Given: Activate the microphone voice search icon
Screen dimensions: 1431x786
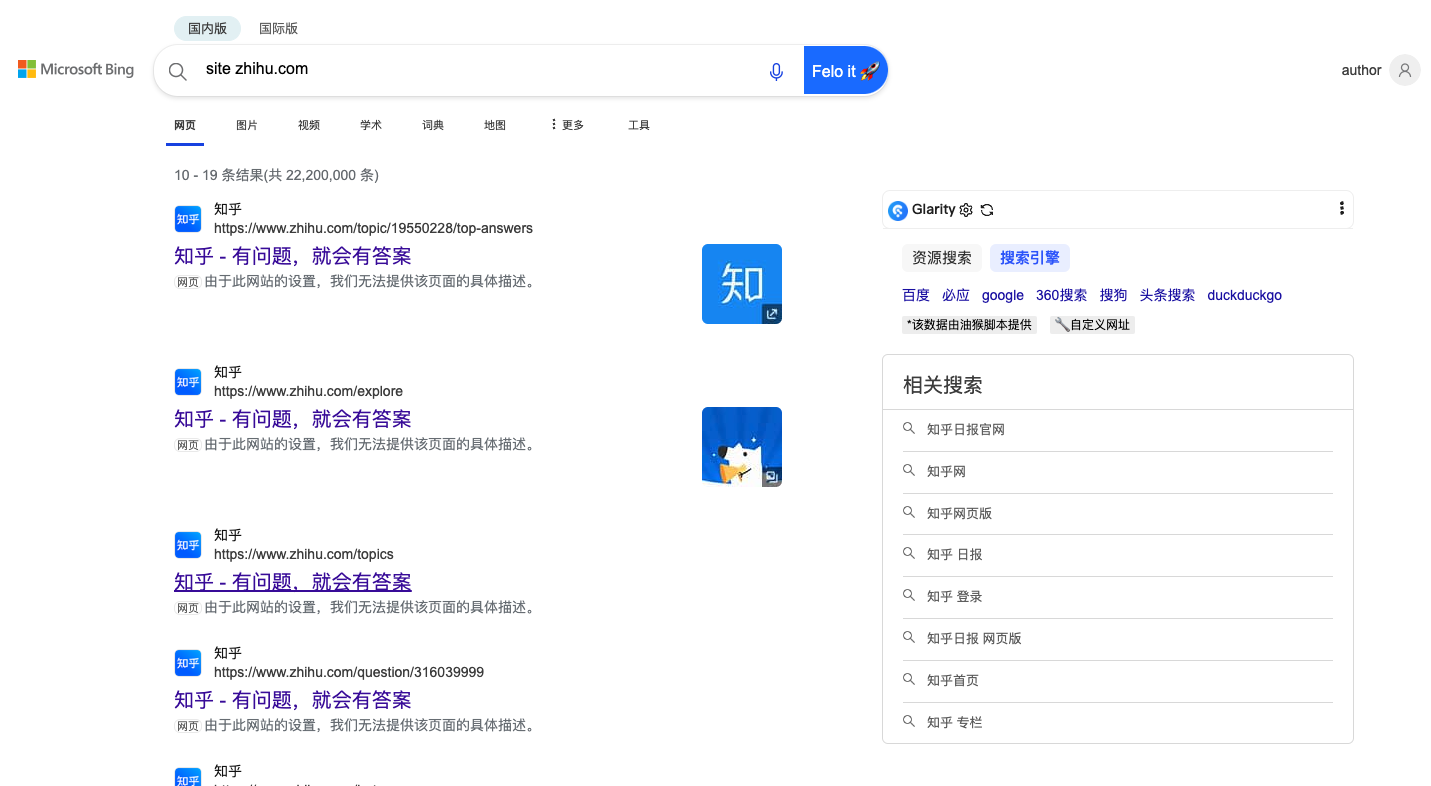Looking at the screenshot, I should 776,71.
